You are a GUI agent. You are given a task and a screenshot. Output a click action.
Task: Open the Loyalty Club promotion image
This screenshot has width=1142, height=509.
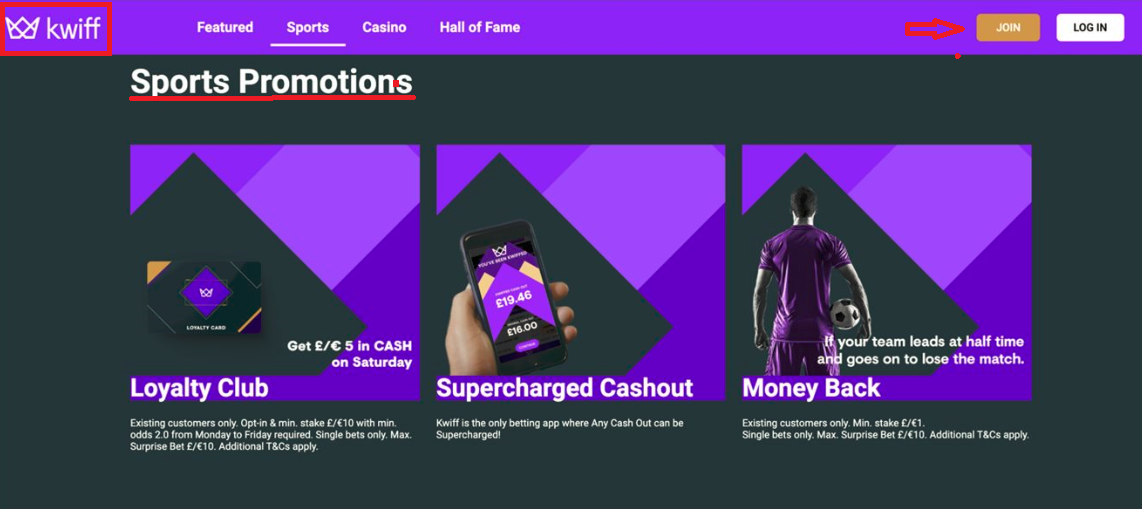[x=275, y=272]
